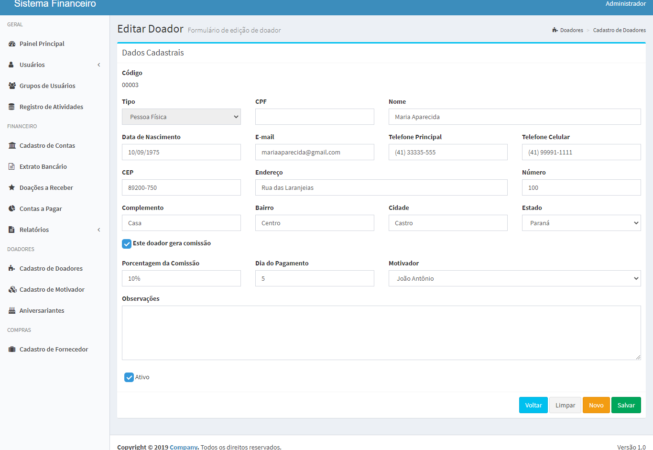Click the Aniversariantes calendar icon
Image resolution: width=653 pixels, height=450 pixels.
11,310
